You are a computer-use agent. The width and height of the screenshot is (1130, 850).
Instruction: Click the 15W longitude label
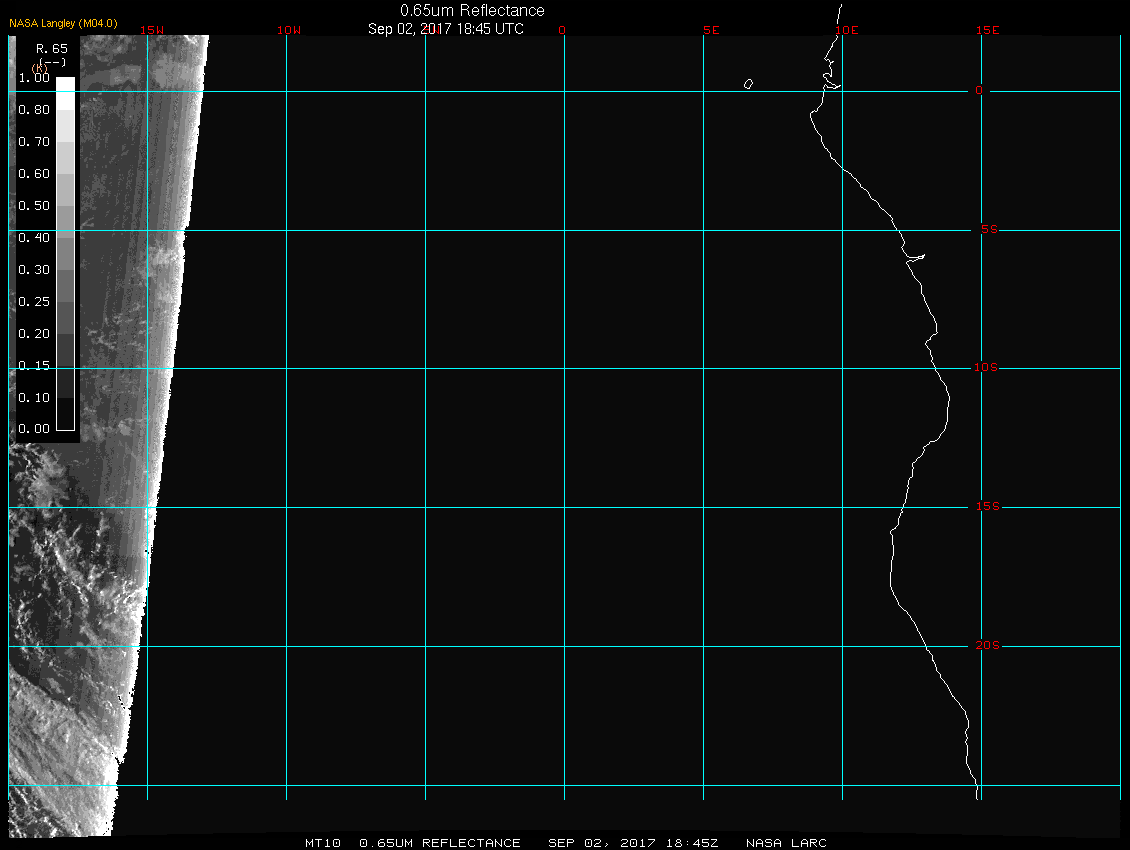tap(152, 30)
